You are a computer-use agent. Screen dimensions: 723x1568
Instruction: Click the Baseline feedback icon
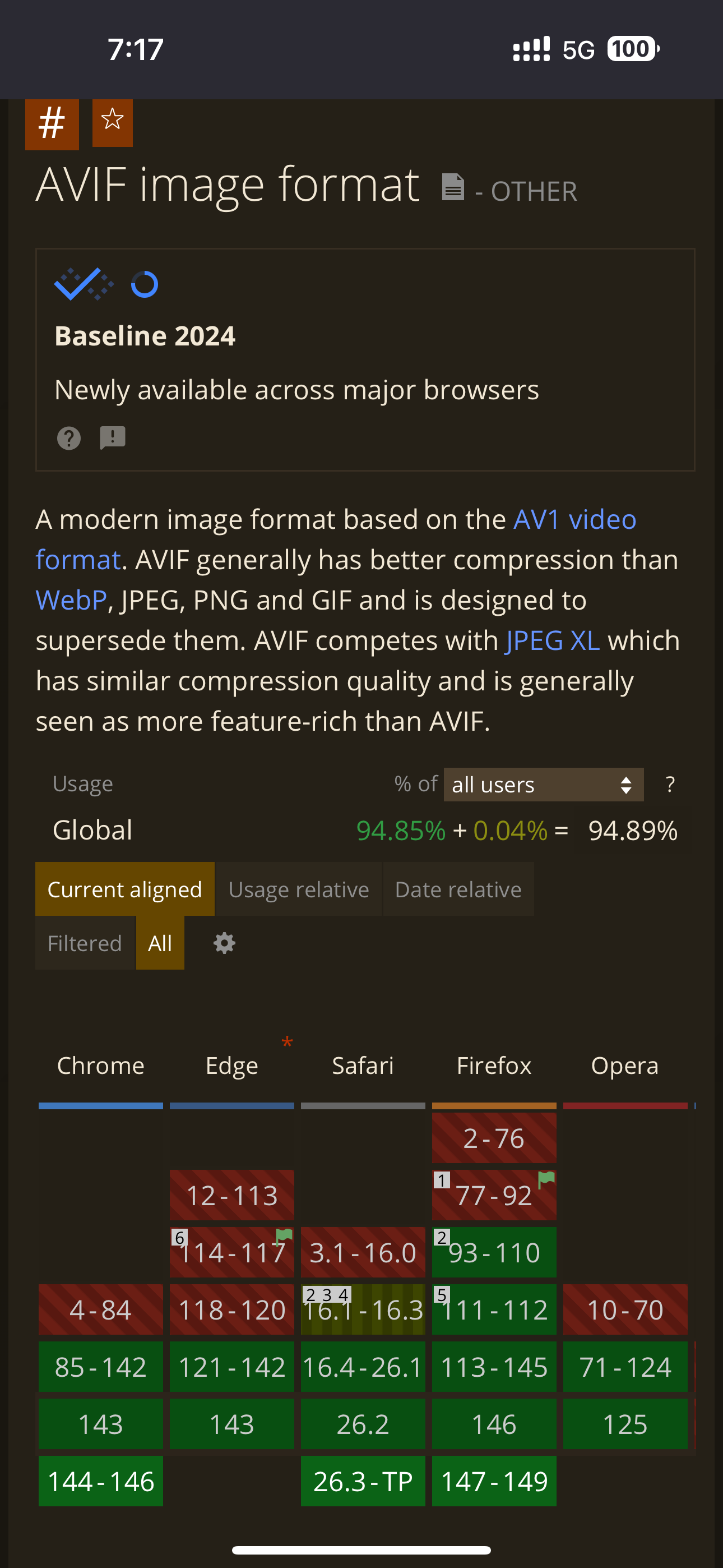113,437
